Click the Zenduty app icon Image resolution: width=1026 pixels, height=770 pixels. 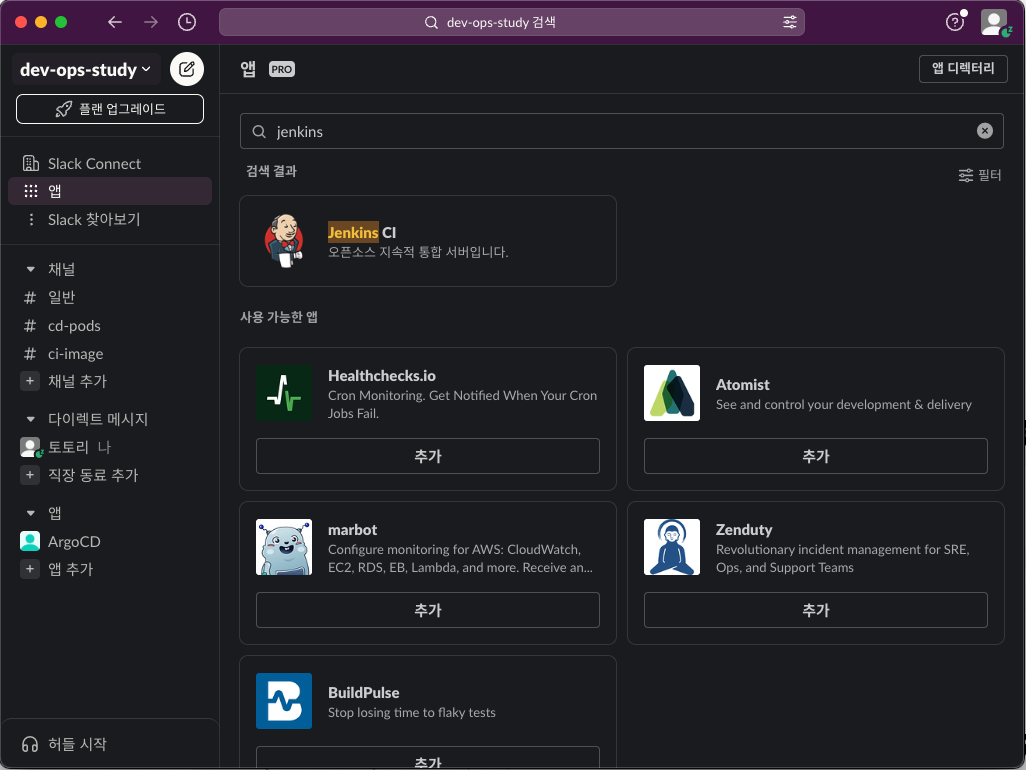(672, 547)
